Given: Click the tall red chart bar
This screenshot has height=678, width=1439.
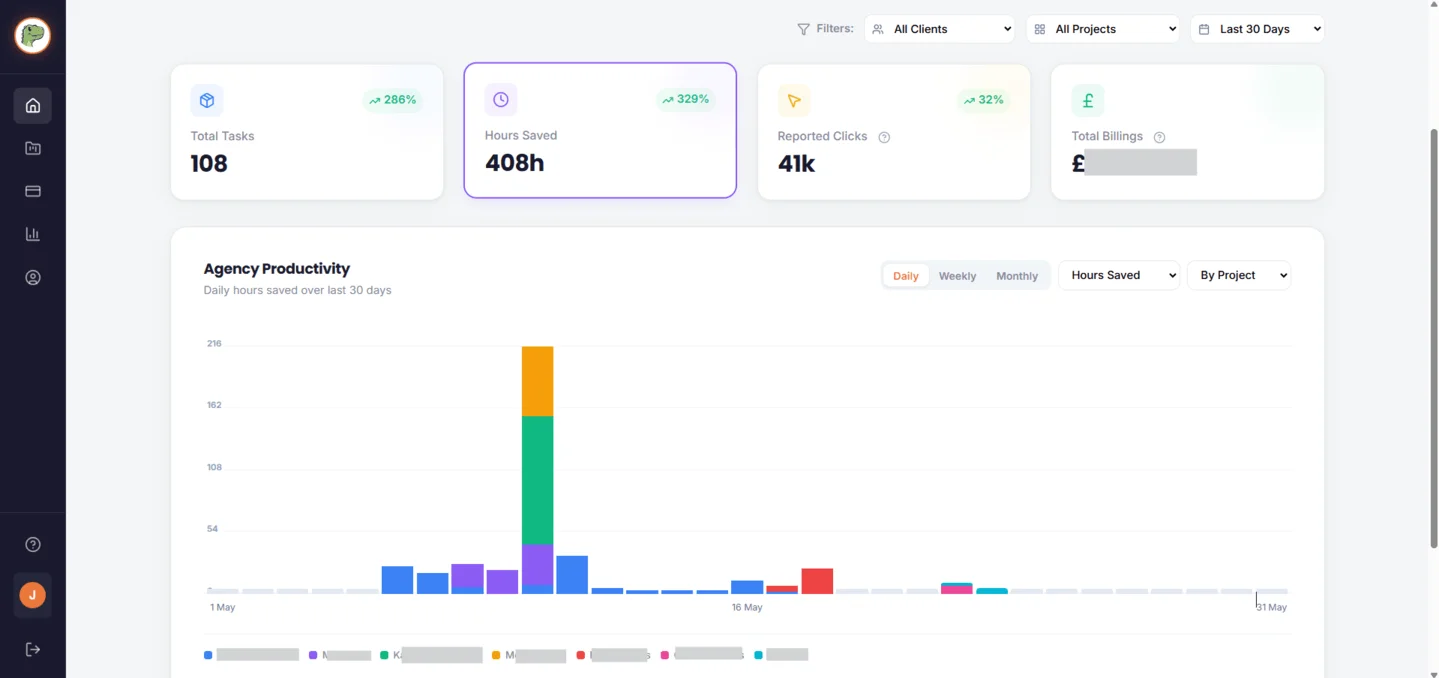Looking at the screenshot, I should [x=817, y=581].
